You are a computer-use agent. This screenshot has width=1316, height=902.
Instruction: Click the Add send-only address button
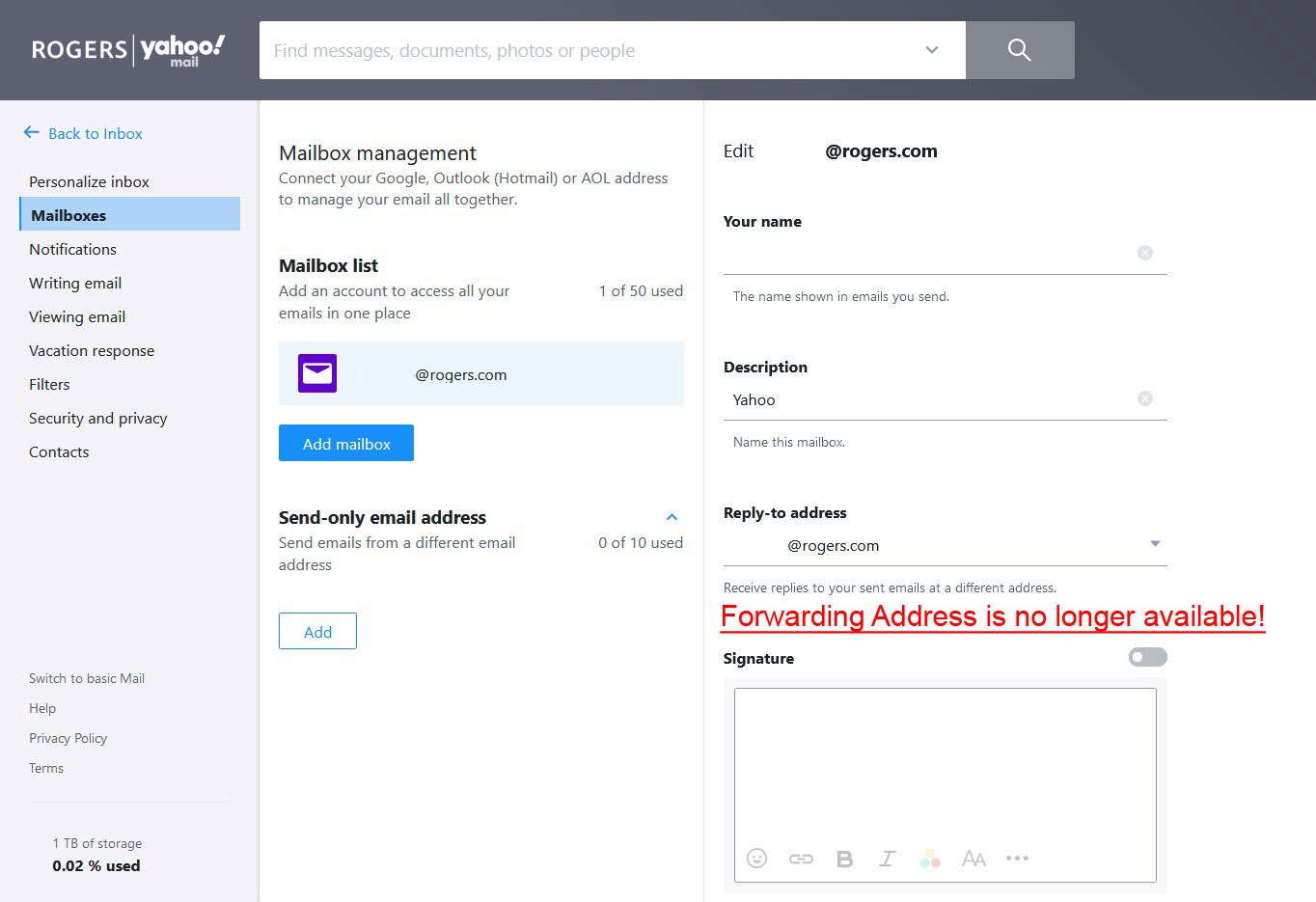pyautogui.click(x=317, y=631)
